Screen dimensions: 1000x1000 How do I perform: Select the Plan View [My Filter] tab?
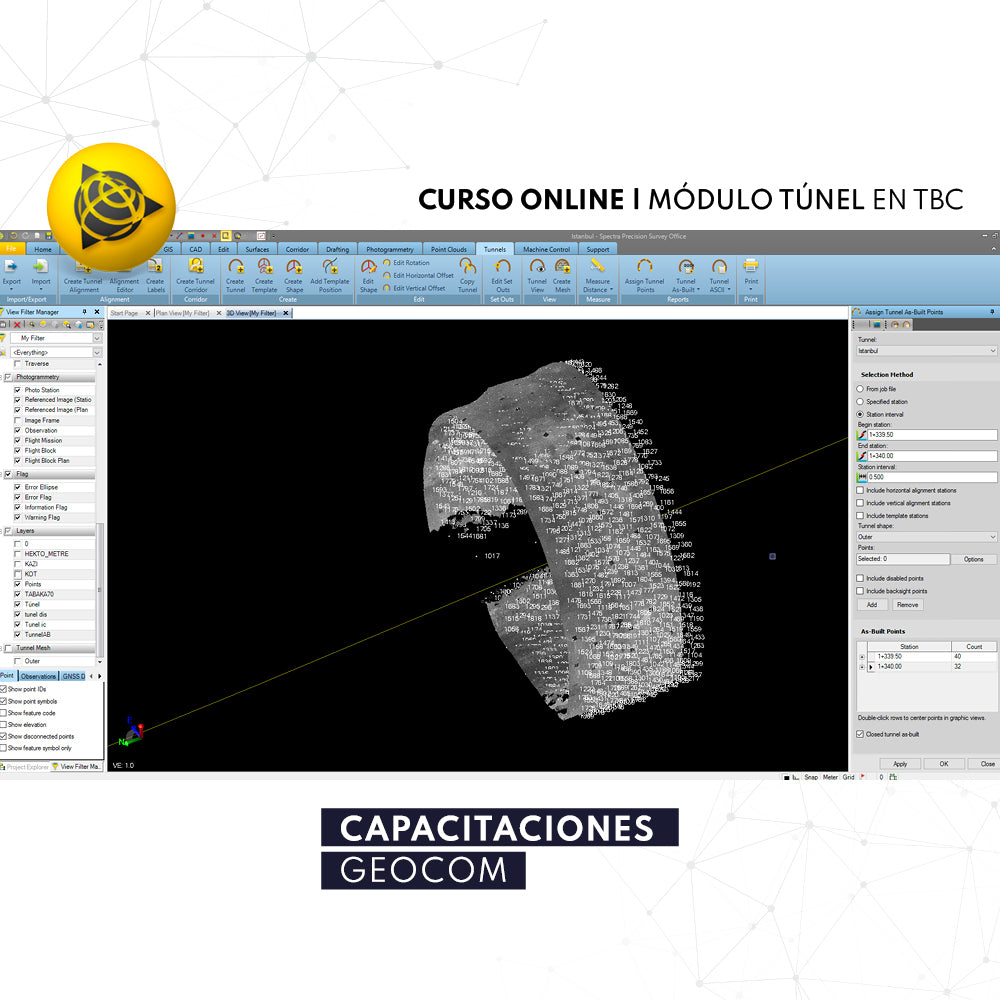pyautogui.click(x=185, y=312)
